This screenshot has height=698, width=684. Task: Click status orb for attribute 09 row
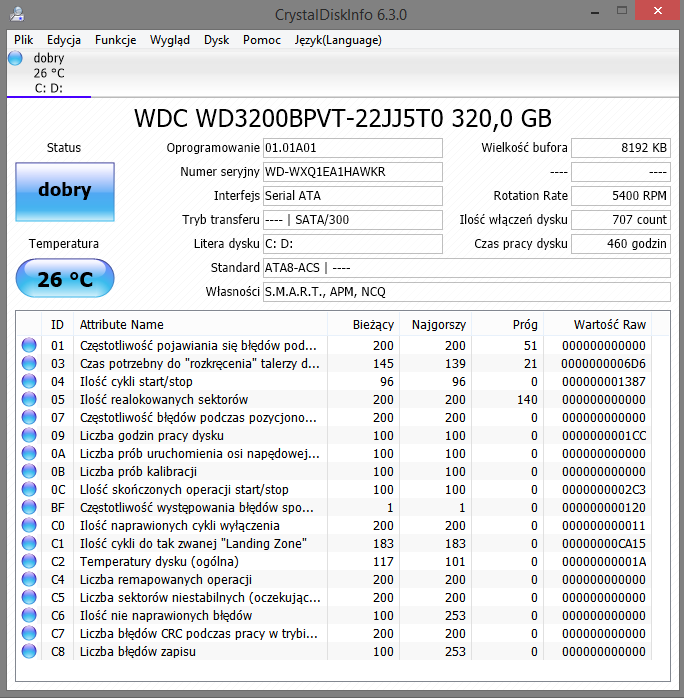(x=29, y=435)
